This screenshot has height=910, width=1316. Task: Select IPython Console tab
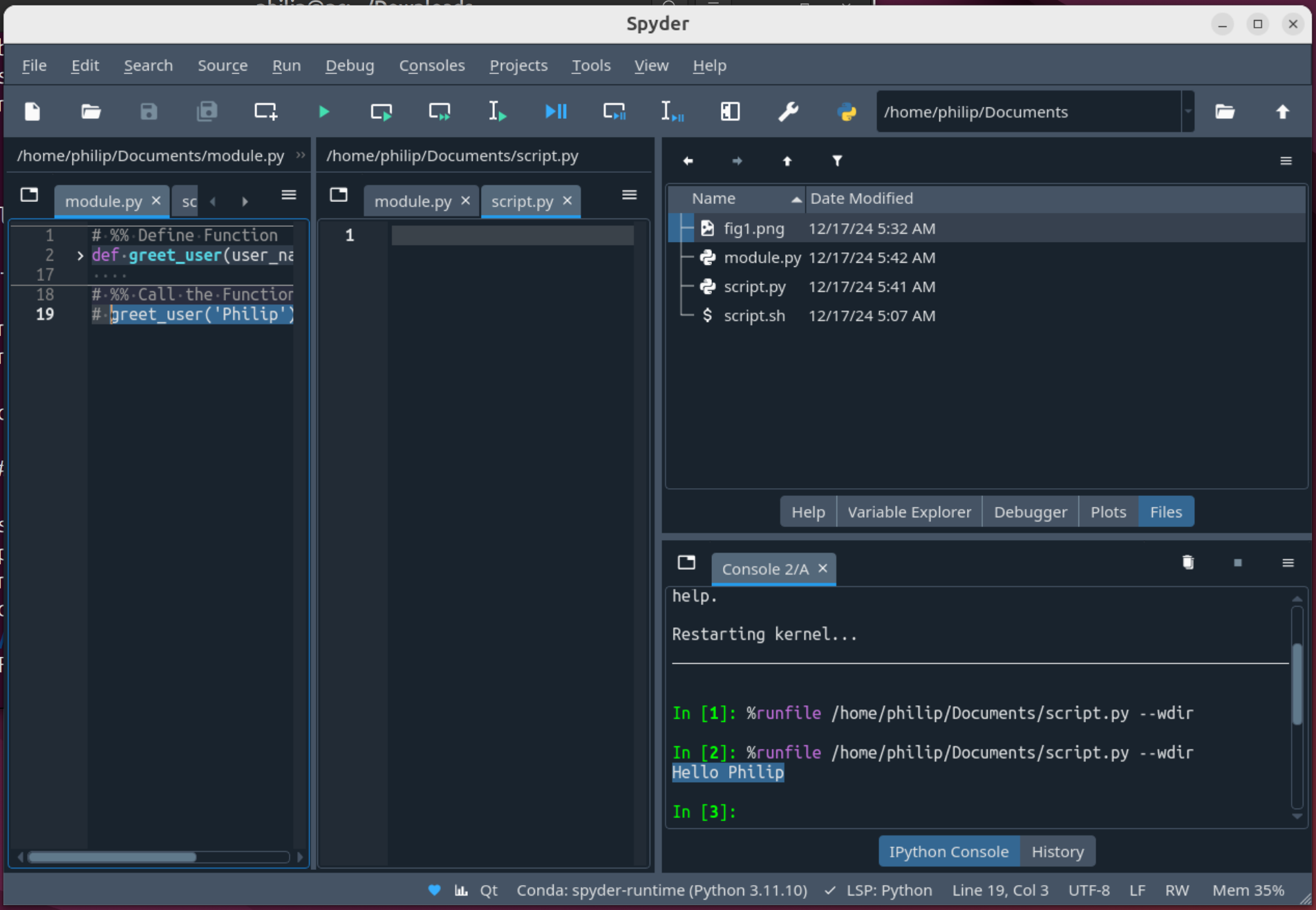[x=948, y=851]
